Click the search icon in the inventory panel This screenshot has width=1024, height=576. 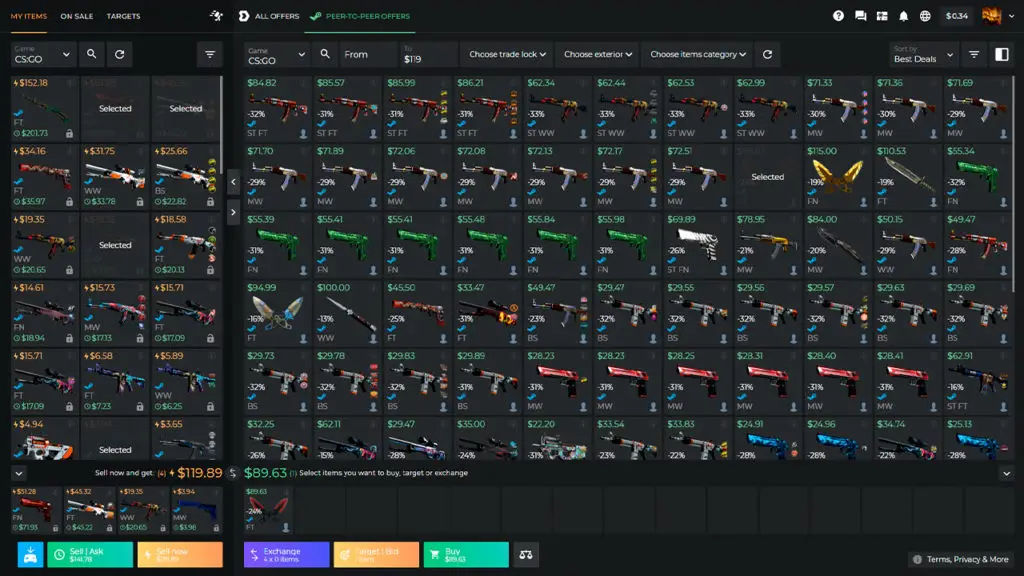point(91,54)
